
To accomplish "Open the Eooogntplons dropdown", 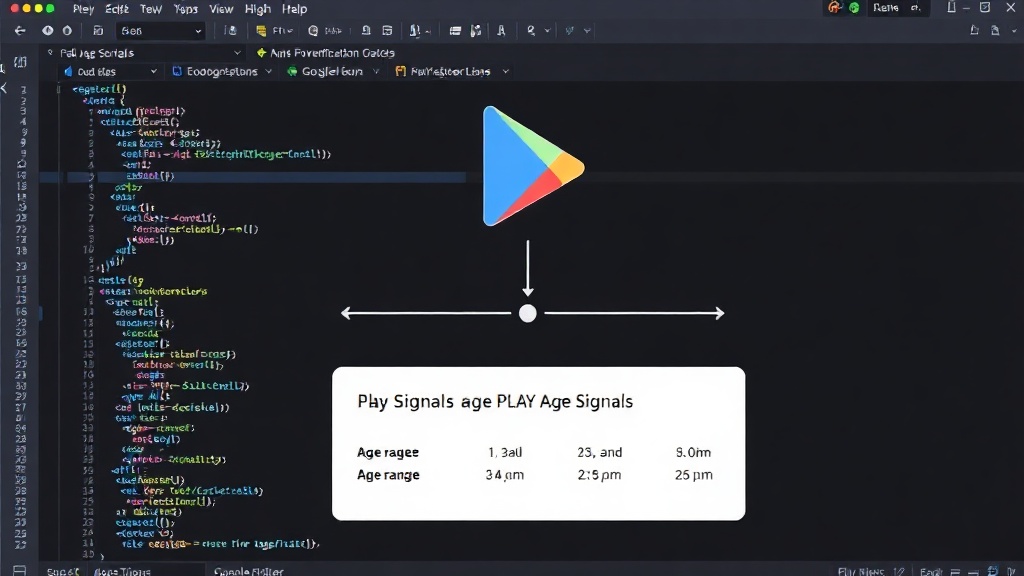I will [x=222, y=72].
